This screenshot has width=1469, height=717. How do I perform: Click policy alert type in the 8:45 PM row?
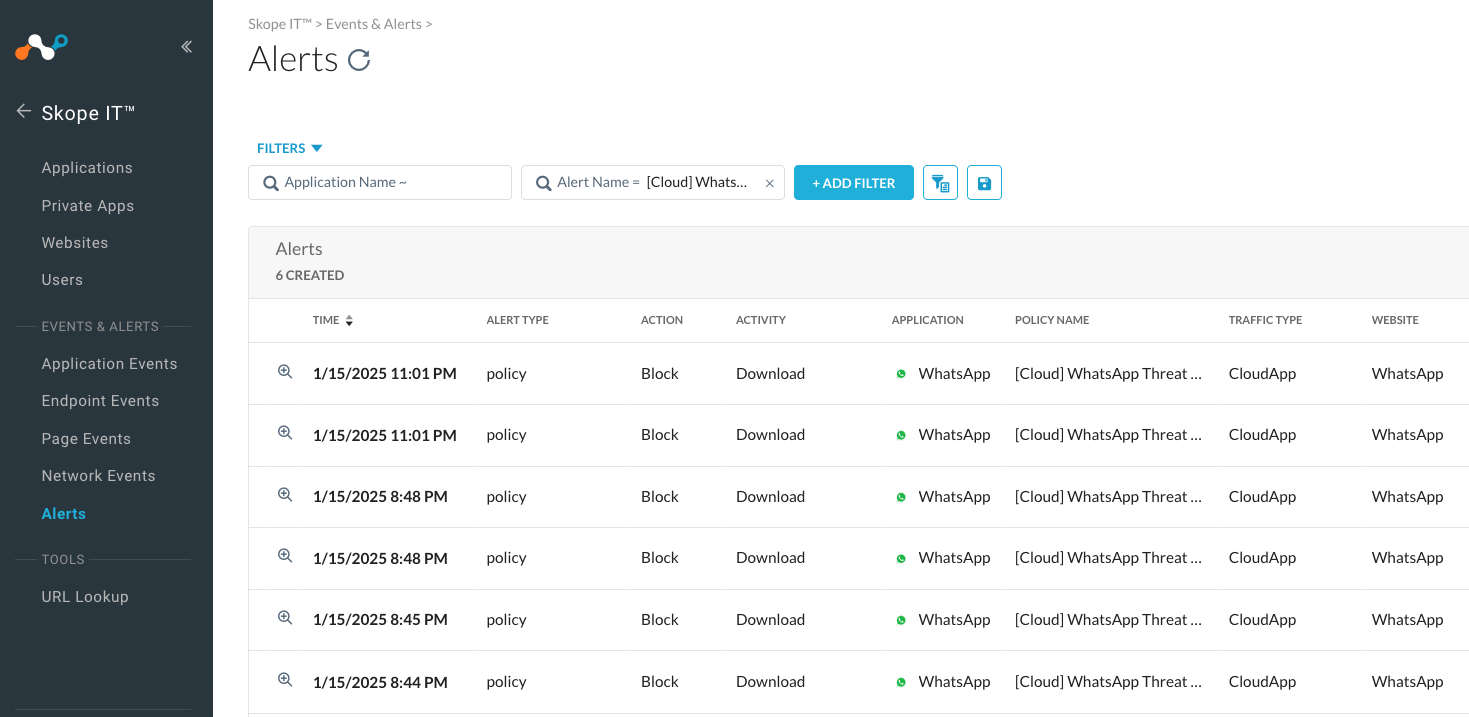coord(506,620)
